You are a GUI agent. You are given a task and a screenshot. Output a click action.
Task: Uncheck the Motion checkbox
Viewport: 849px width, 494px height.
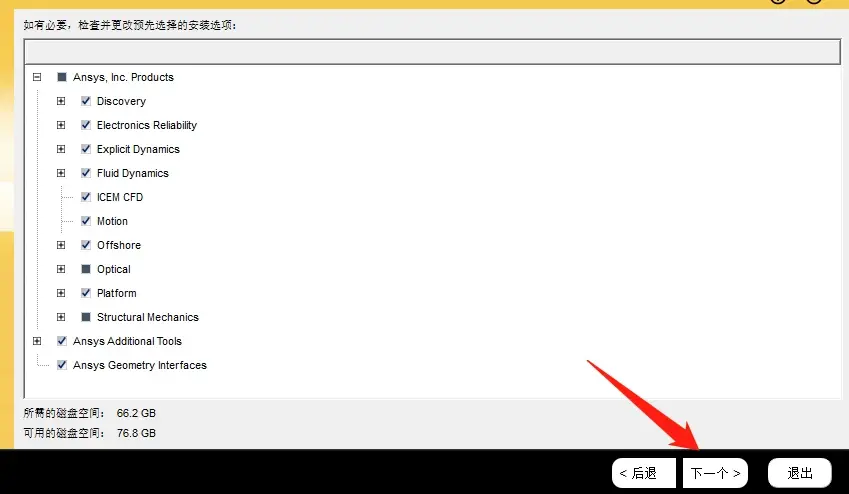point(86,221)
